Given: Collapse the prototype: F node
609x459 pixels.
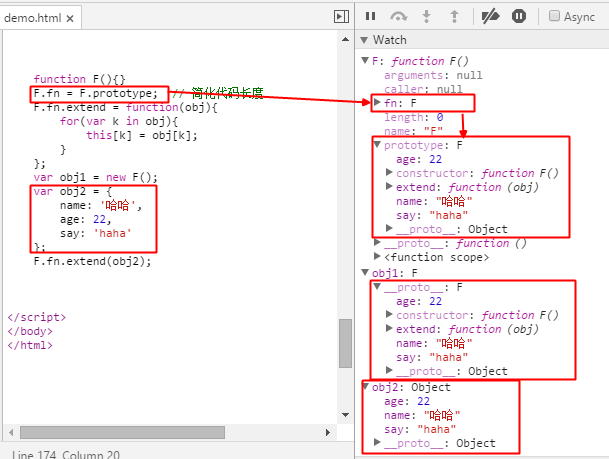Looking at the screenshot, I should point(377,145).
